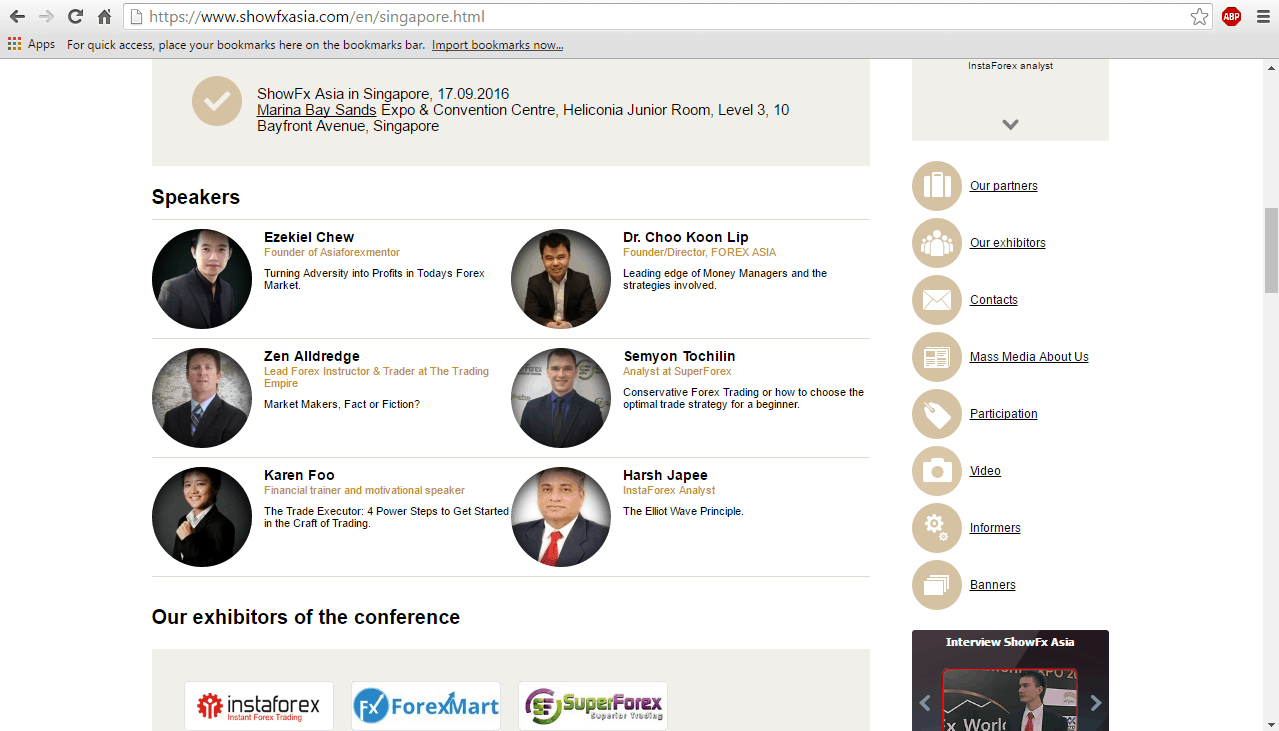Click the 'Financial trainer and motivational speaker' subtitle
The width and height of the screenshot is (1279, 731).
click(x=364, y=490)
